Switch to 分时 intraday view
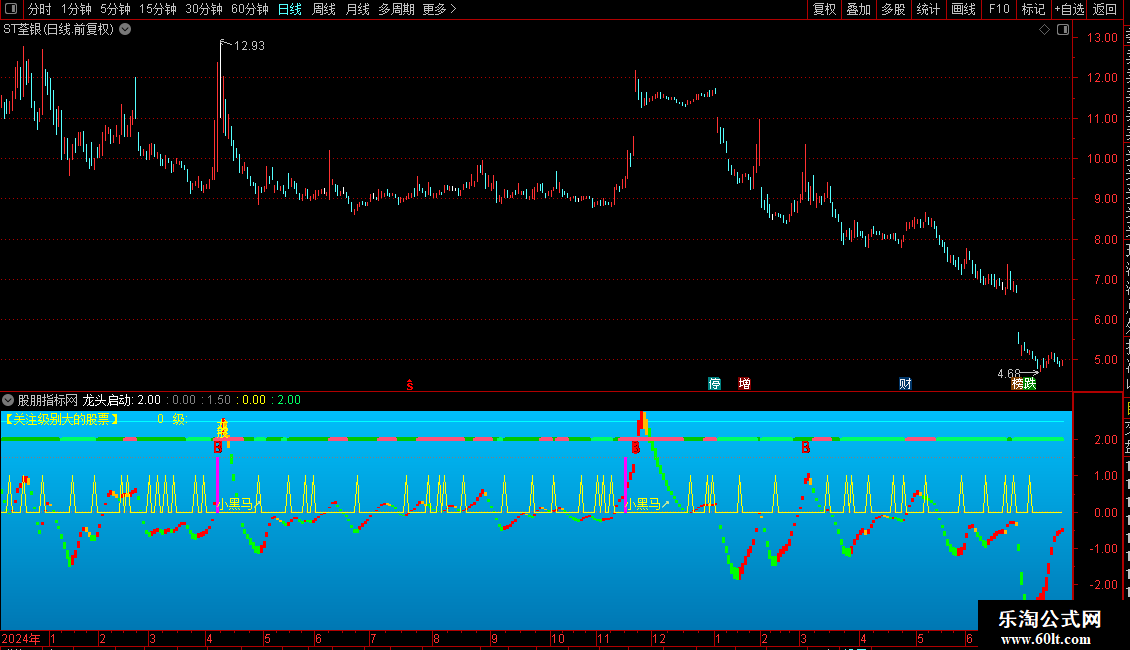 point(40,9)
